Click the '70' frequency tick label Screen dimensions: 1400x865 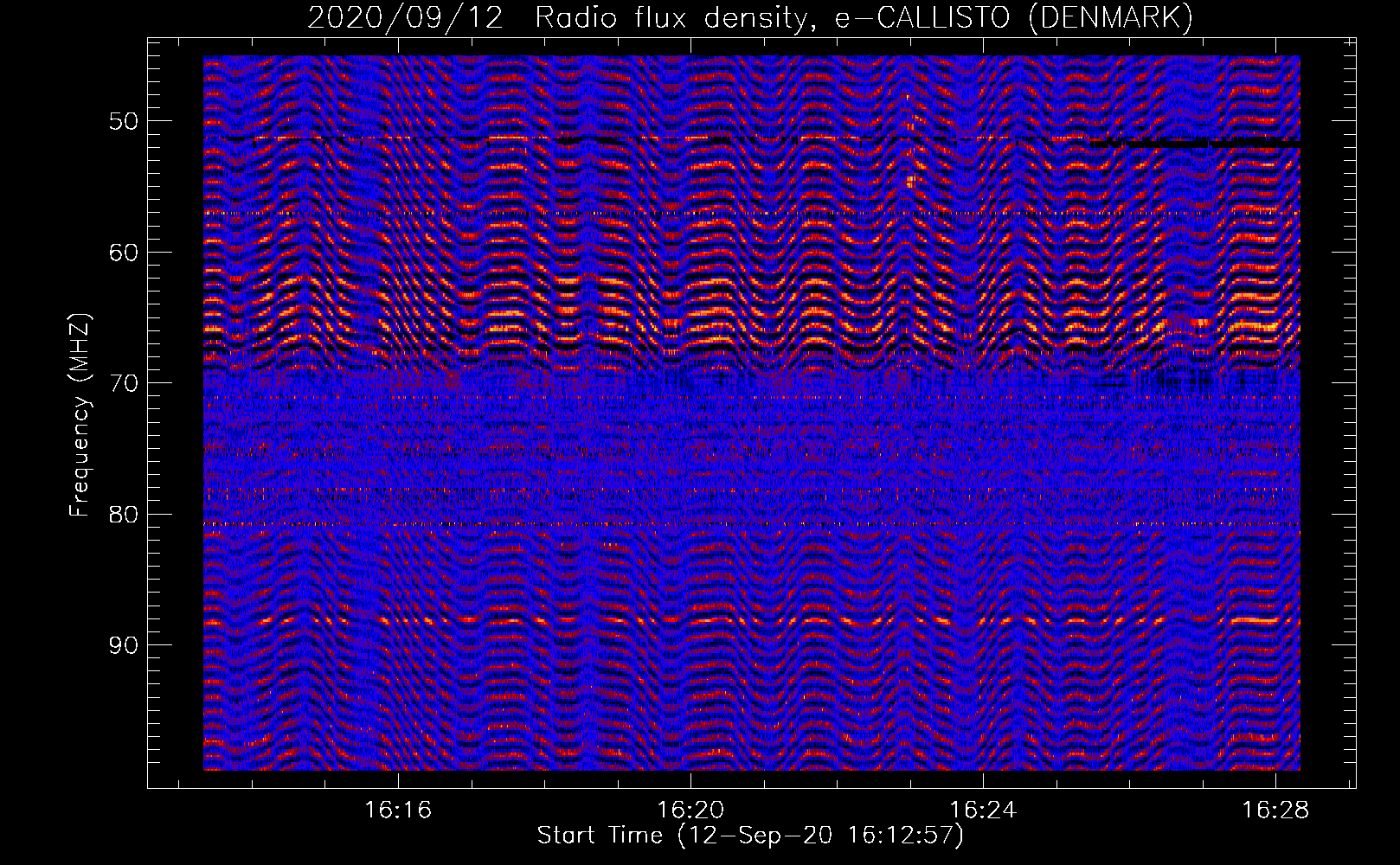[x=124, y=383]
